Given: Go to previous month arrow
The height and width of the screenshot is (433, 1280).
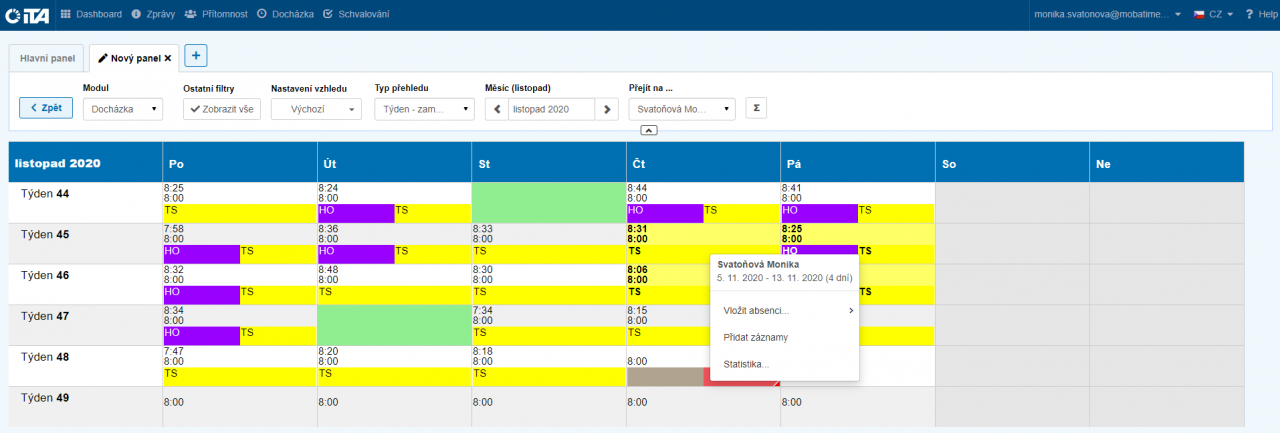Looking at the screenshot, I should [x=496, y=109].
